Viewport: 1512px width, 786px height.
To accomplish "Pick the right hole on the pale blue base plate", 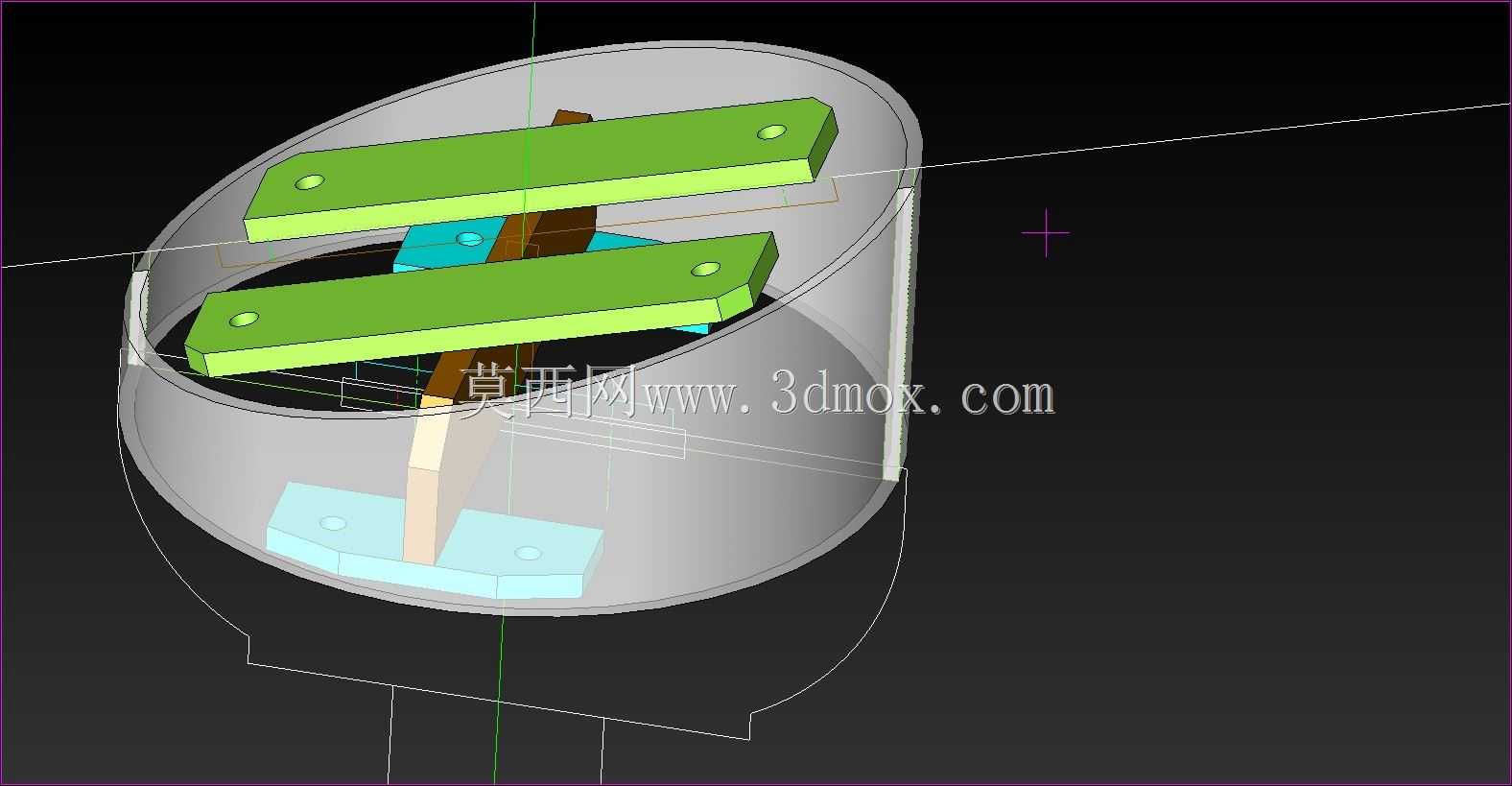I will (528, 553).
